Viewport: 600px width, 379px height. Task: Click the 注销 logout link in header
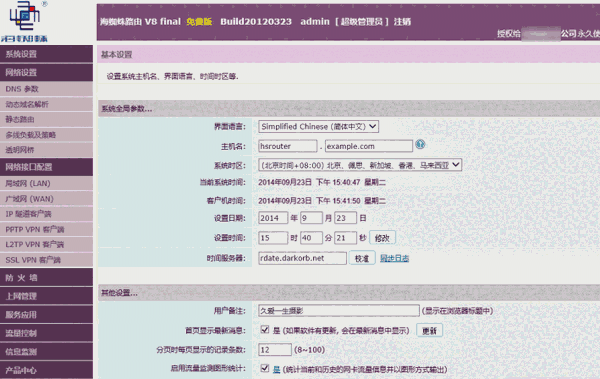(x=402, y=21)
